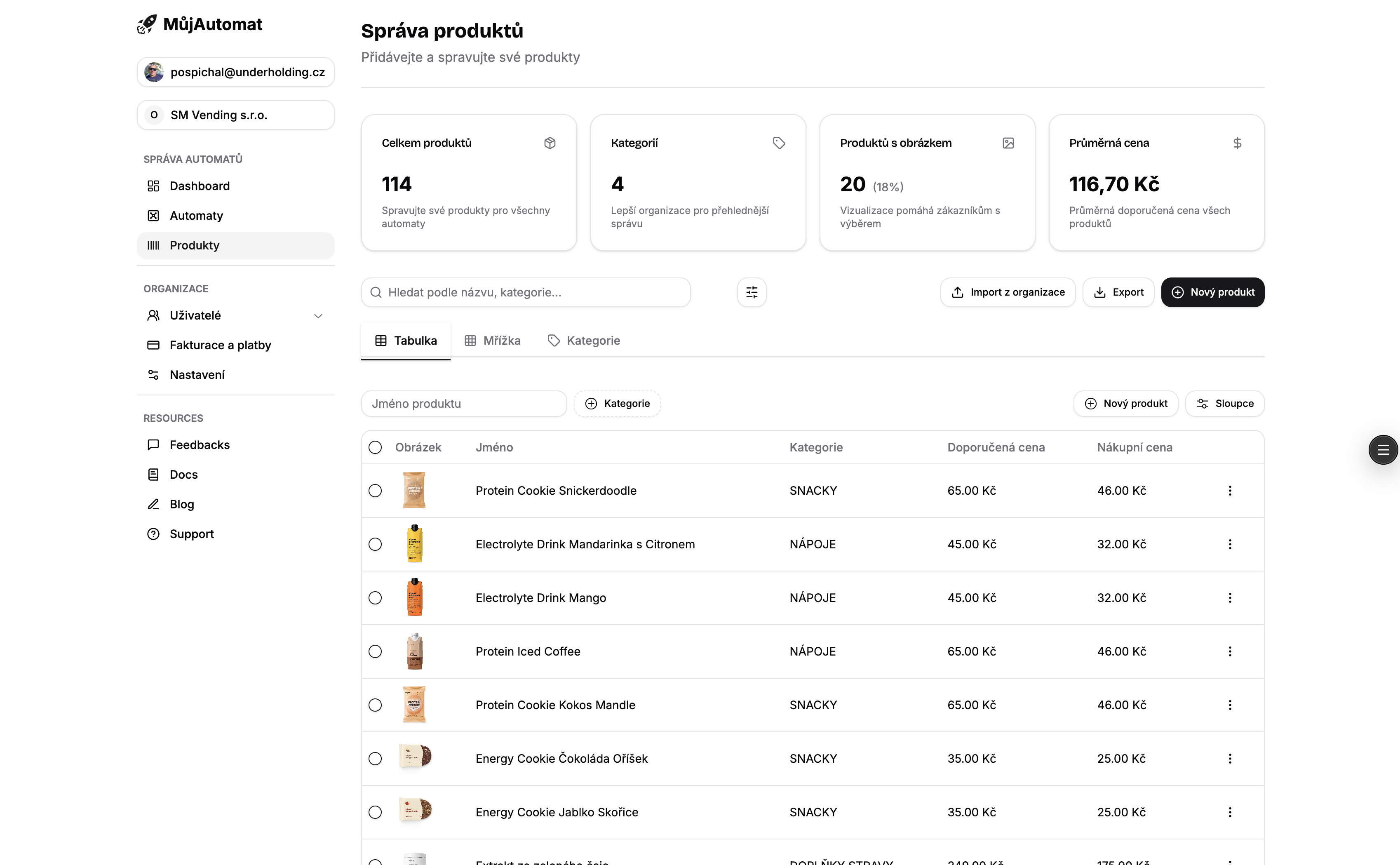Create a product with Nový produkt button

pos(1212,292)
